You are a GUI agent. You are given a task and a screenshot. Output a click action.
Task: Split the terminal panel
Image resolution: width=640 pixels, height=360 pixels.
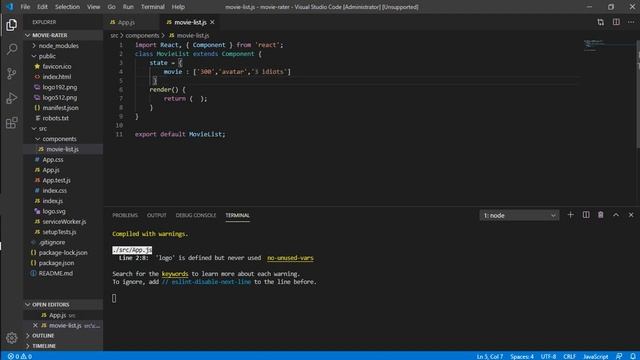click(586, 215)
